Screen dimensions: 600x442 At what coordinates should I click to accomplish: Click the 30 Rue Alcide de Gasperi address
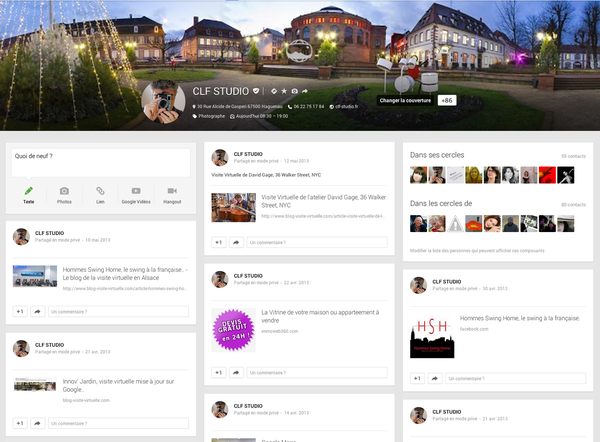240,106
